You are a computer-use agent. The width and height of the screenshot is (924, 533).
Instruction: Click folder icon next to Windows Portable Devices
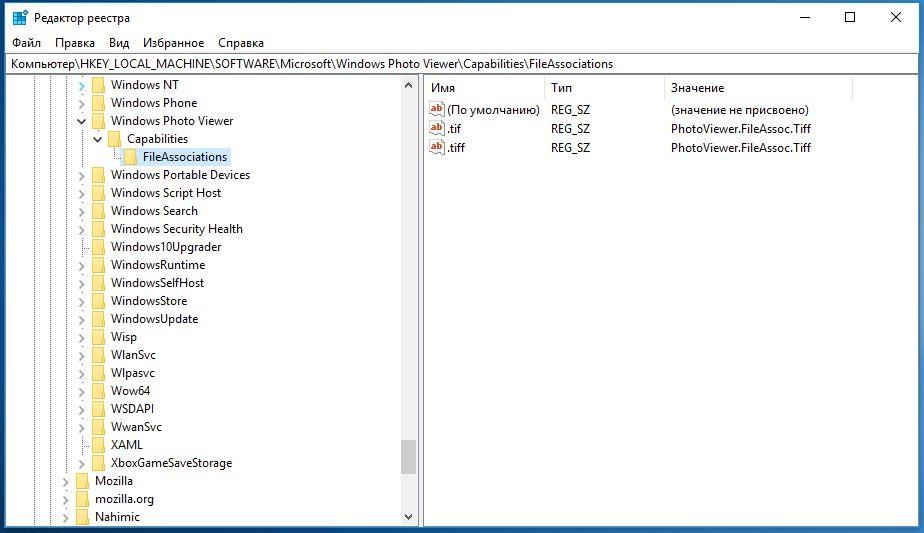(98, 175)
